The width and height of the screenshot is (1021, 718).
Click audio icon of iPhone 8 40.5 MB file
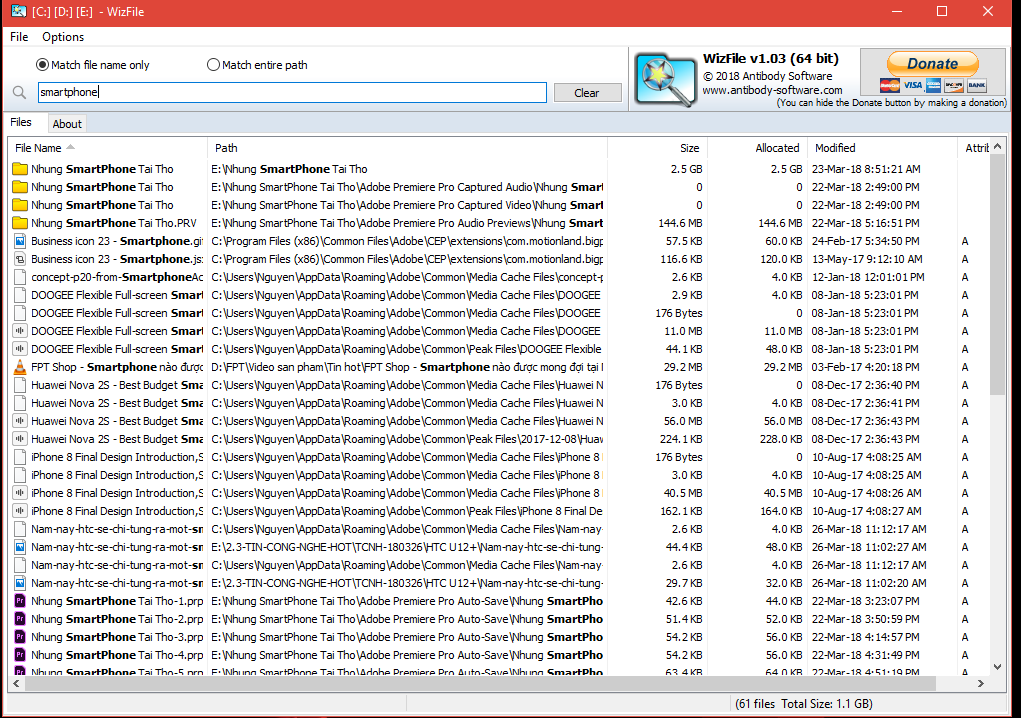pos(20,493)
